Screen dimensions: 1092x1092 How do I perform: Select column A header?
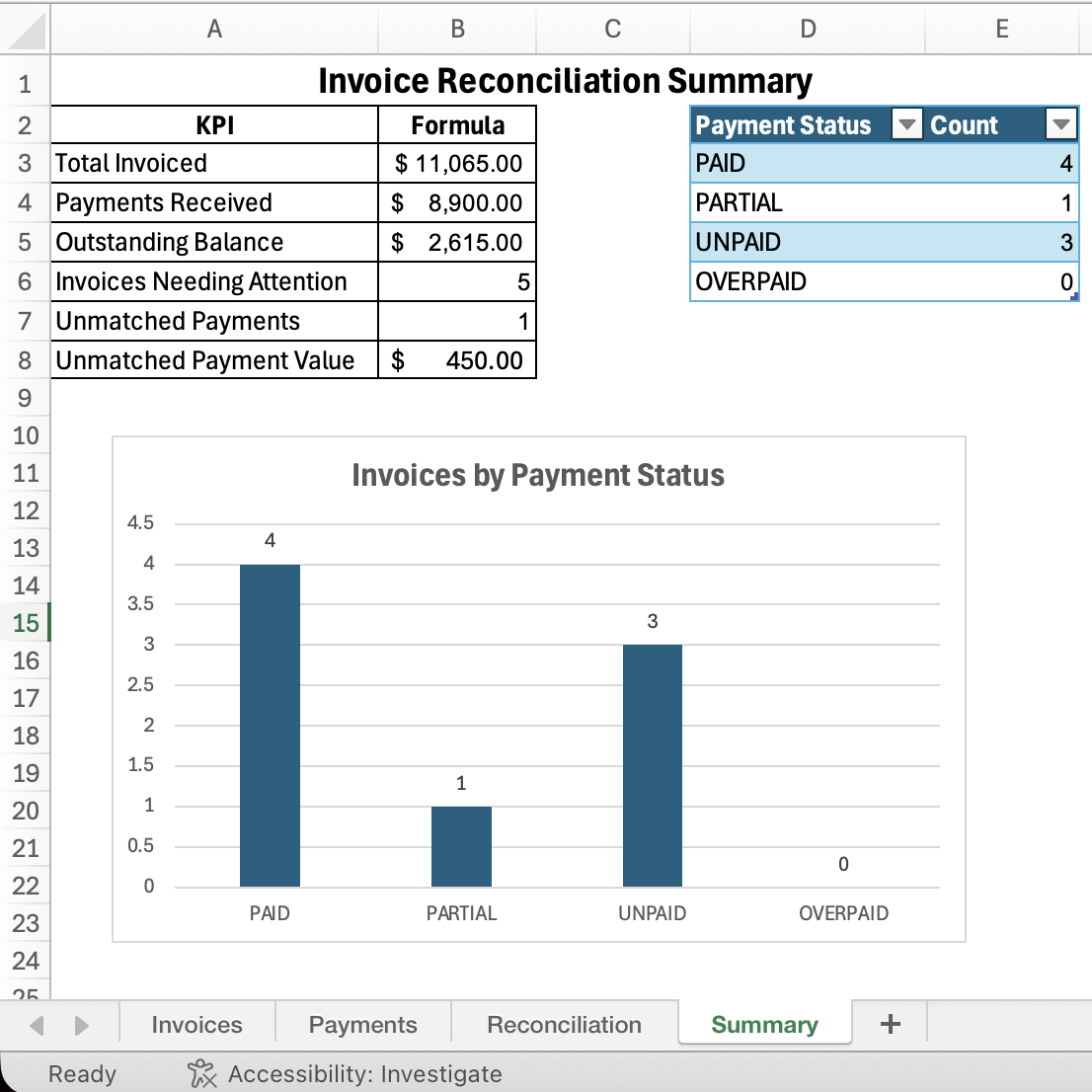214,30
